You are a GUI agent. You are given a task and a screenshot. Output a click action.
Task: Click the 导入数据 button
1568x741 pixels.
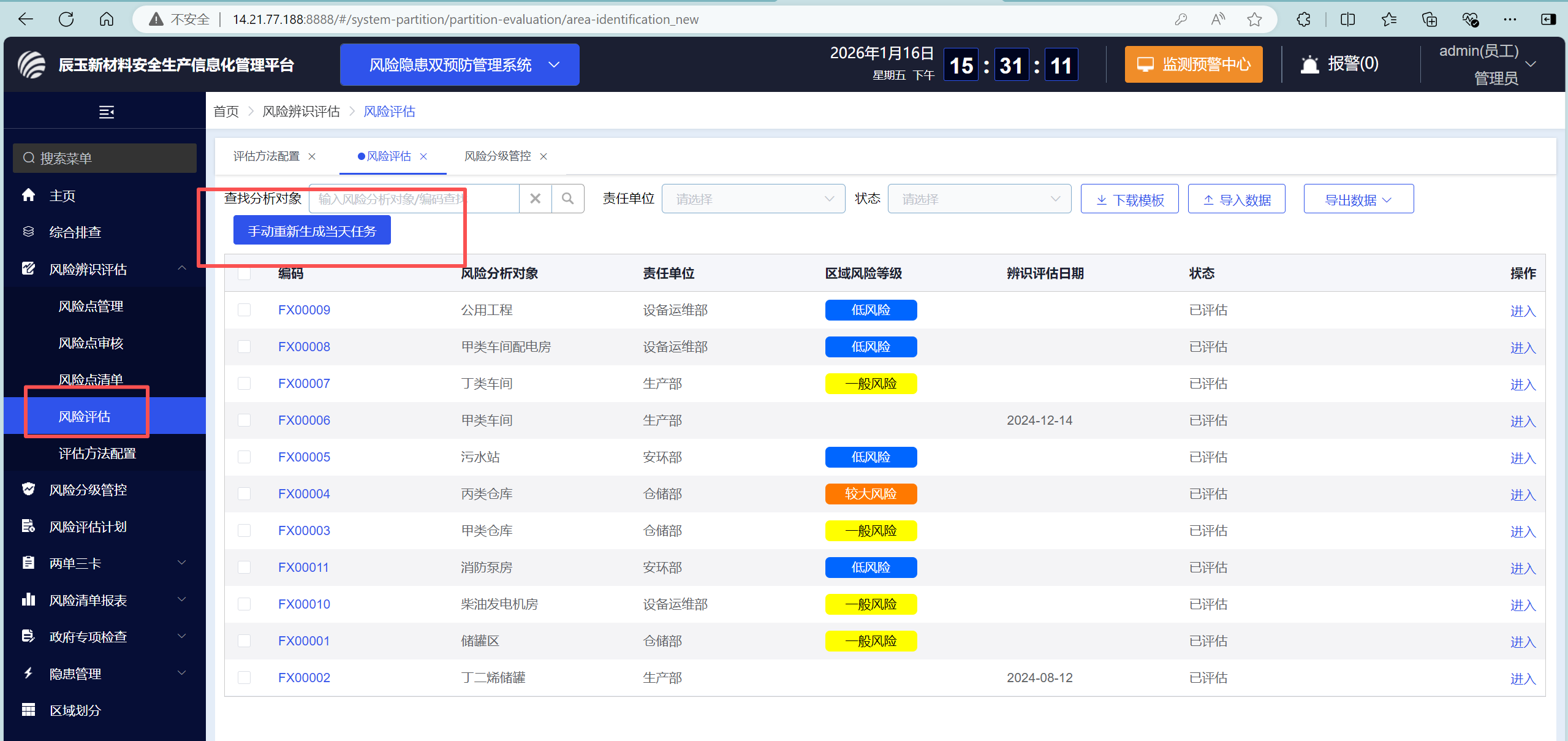coord(1237,199)
